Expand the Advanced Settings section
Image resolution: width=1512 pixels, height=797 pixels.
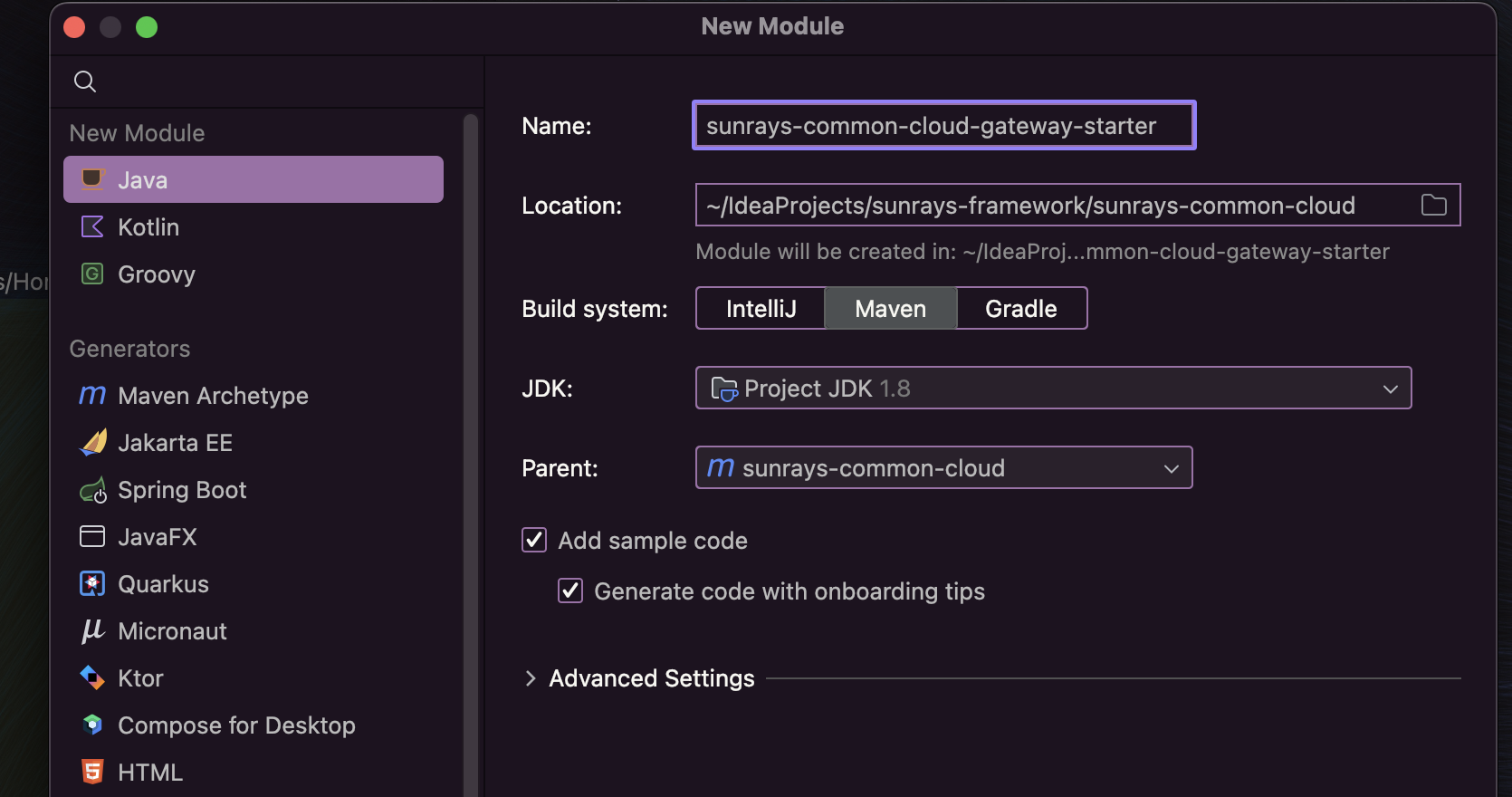pos(531,678)
